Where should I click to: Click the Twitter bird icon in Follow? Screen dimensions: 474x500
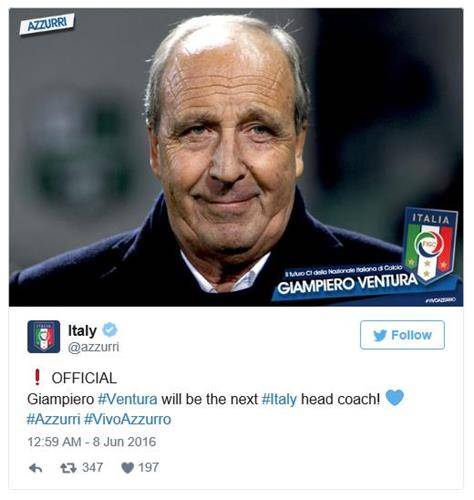point(380,335)
